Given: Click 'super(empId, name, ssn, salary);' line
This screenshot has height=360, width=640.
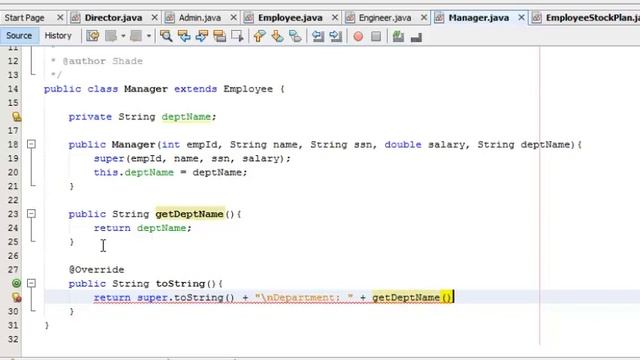Looking at the screenshot, I should tap(192, 158).
